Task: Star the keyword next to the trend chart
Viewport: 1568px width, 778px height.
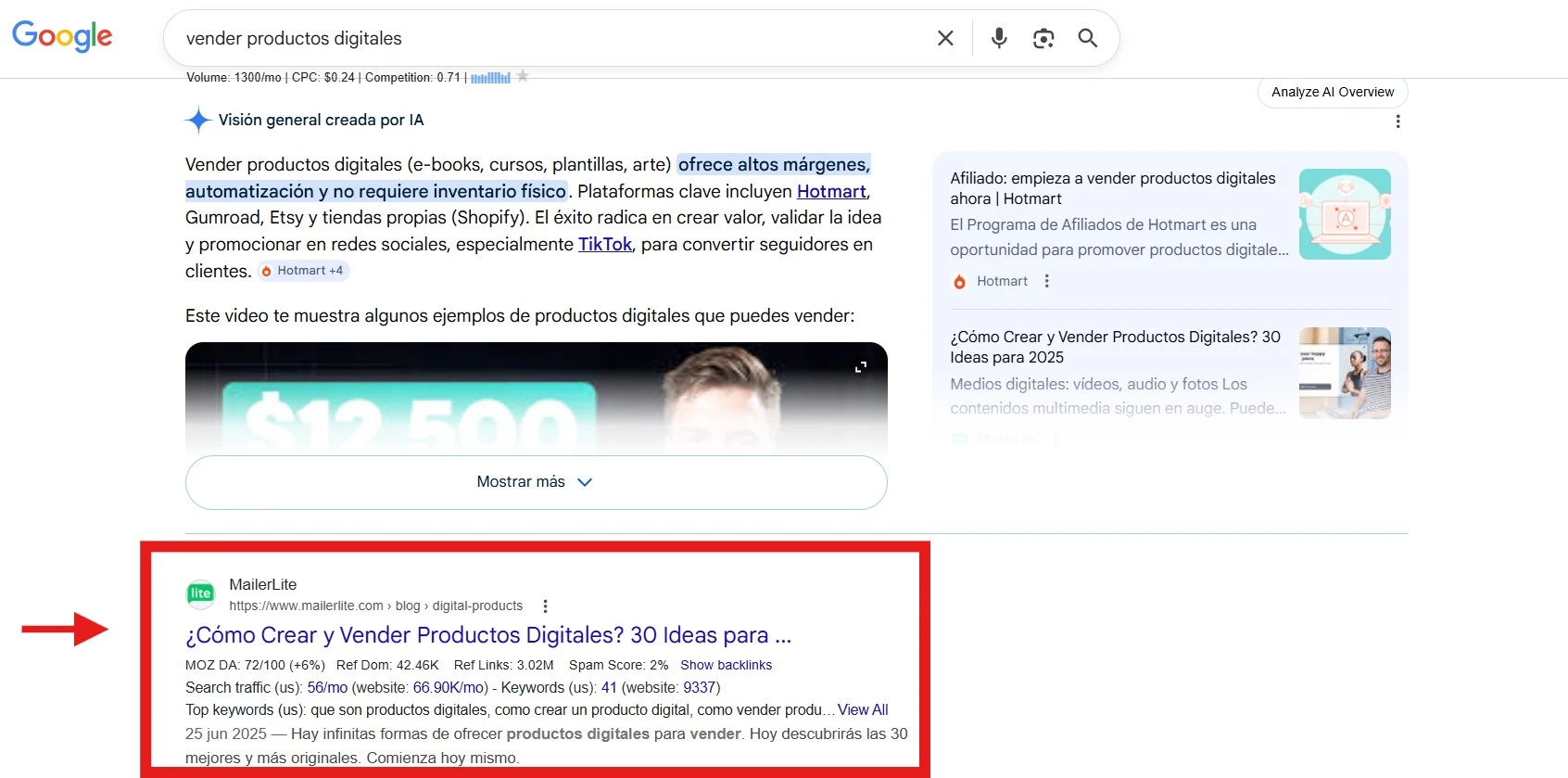Action: click(523, 76)
